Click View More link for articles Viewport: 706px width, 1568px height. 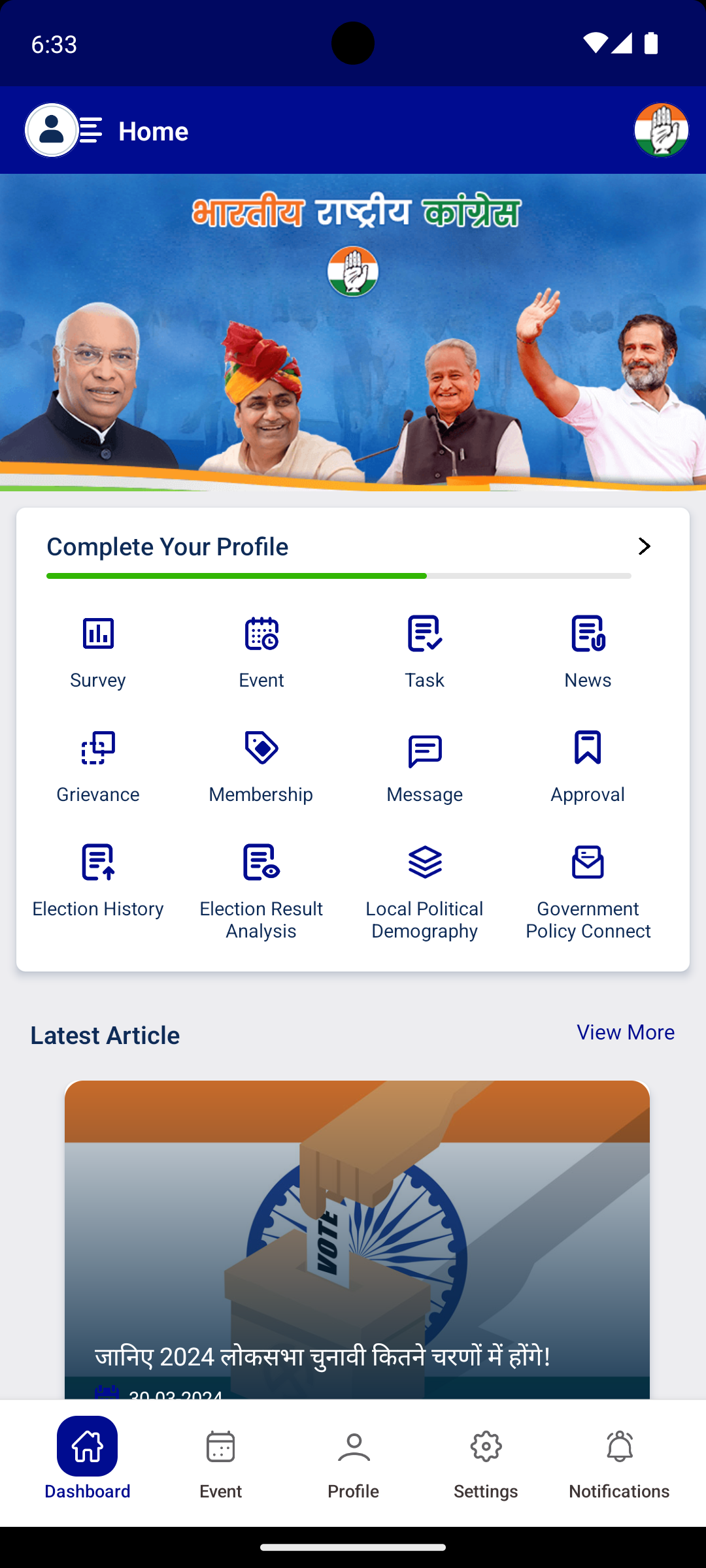626,1032
